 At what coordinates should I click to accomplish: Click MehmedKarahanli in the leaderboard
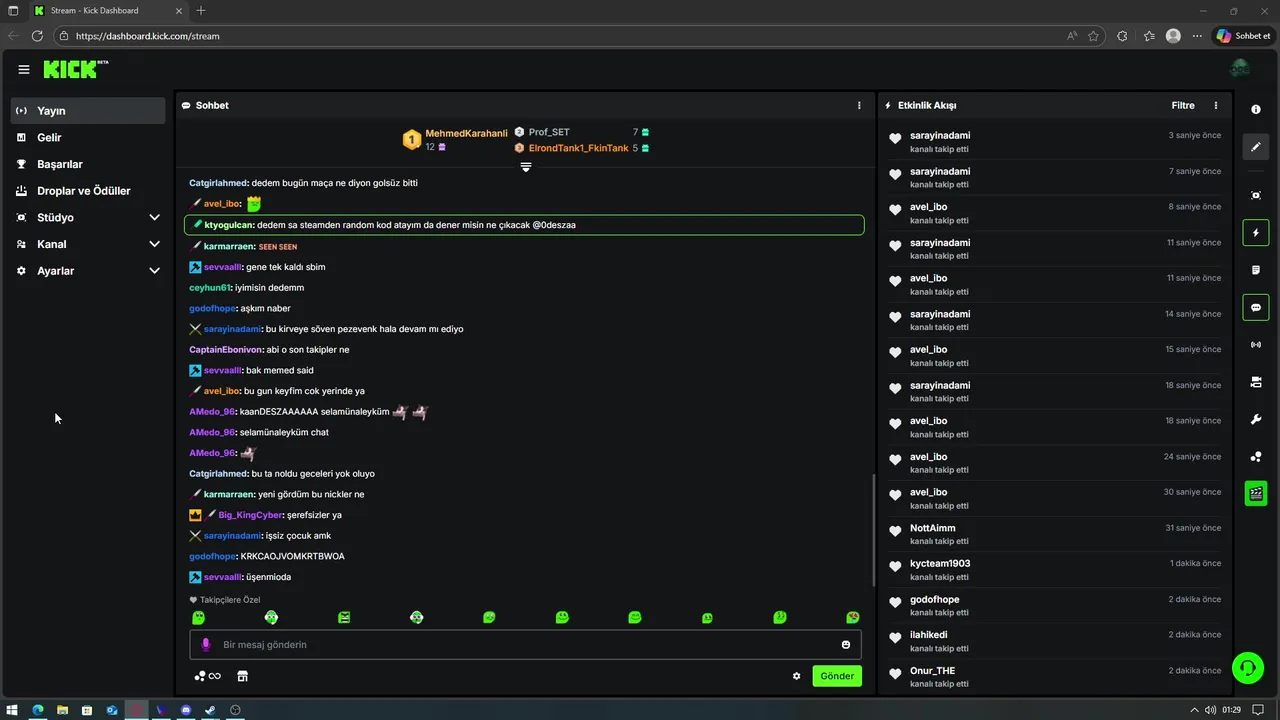467,133
